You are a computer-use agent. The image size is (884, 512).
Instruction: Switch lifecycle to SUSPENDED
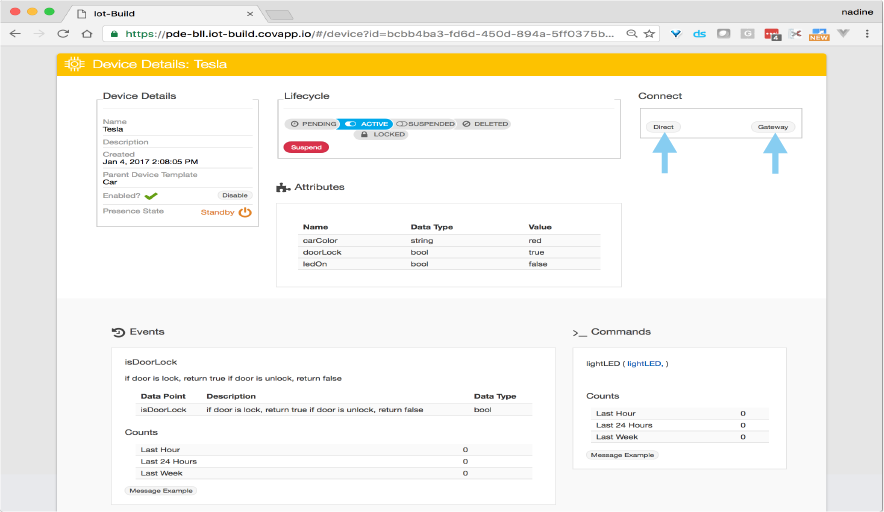pos(425,124)
